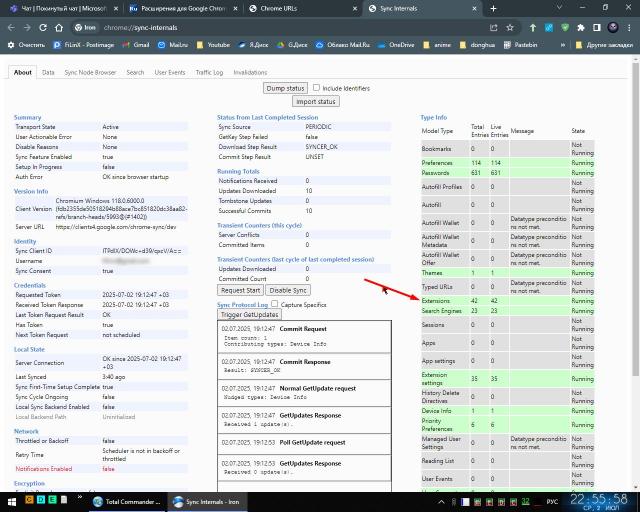The image size is (640, 512).
Task: Switch to the Chrome URLs browser tab
Action: tap(303, 9)
